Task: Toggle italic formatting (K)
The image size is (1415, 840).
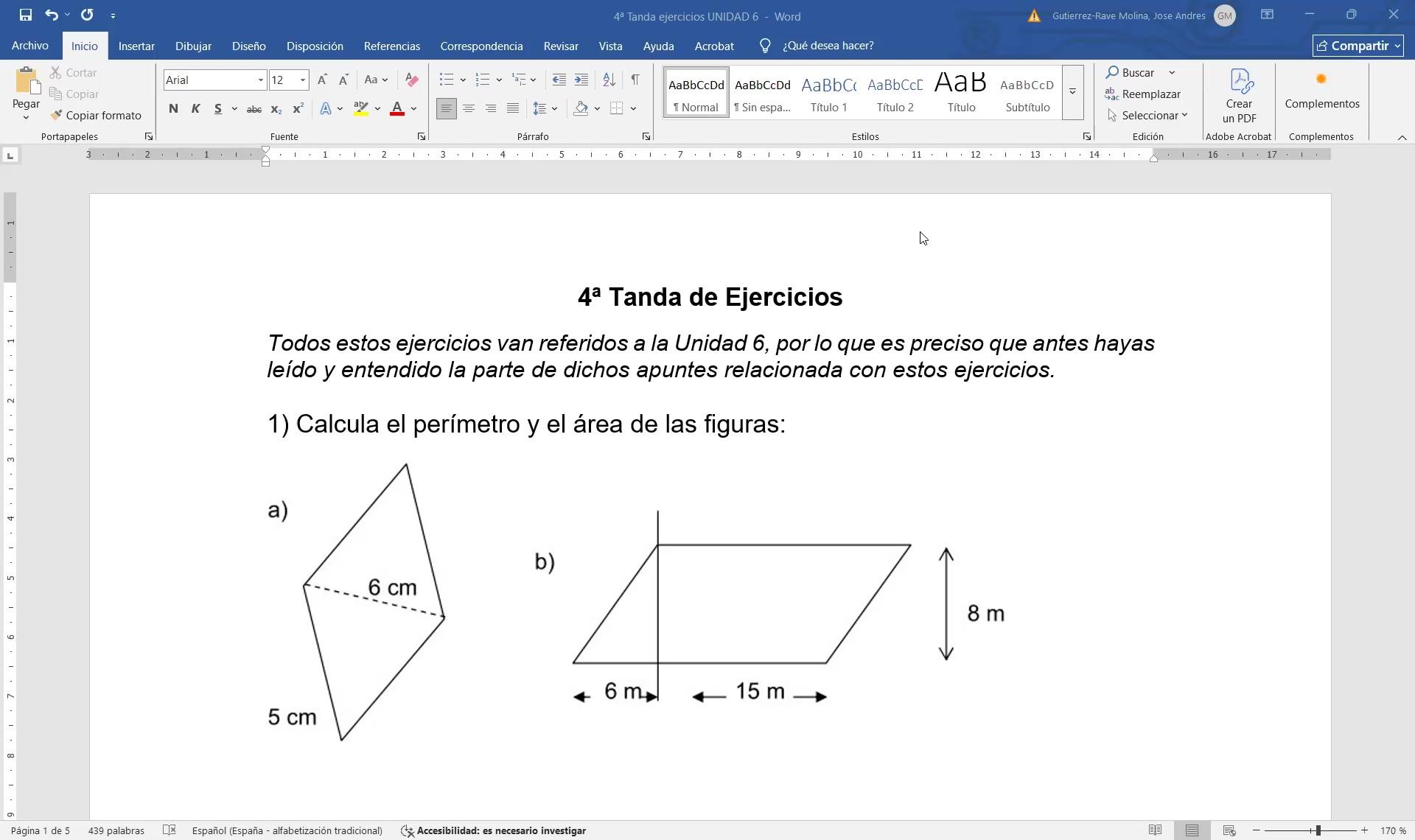Action: click(x=195, y=109)
